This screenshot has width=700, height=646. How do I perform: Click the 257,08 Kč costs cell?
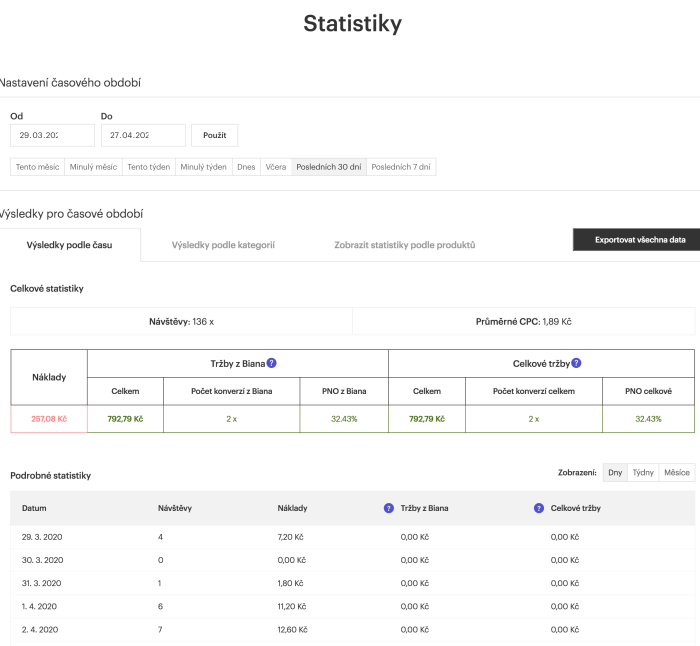(x=49, y=419)
